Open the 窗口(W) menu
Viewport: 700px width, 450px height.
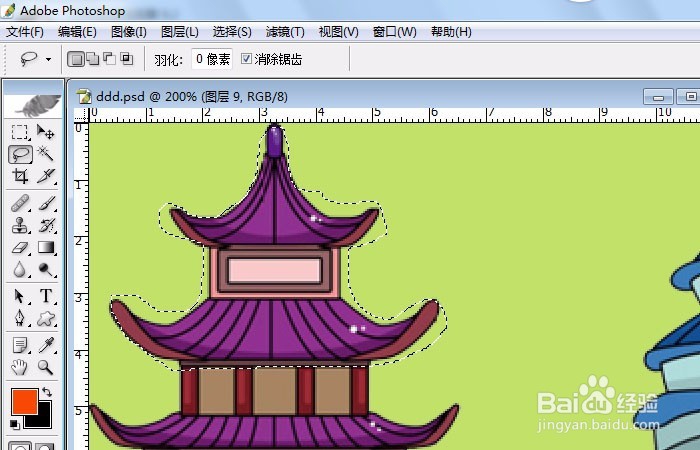pyautogui.click(x=394, y=32)
